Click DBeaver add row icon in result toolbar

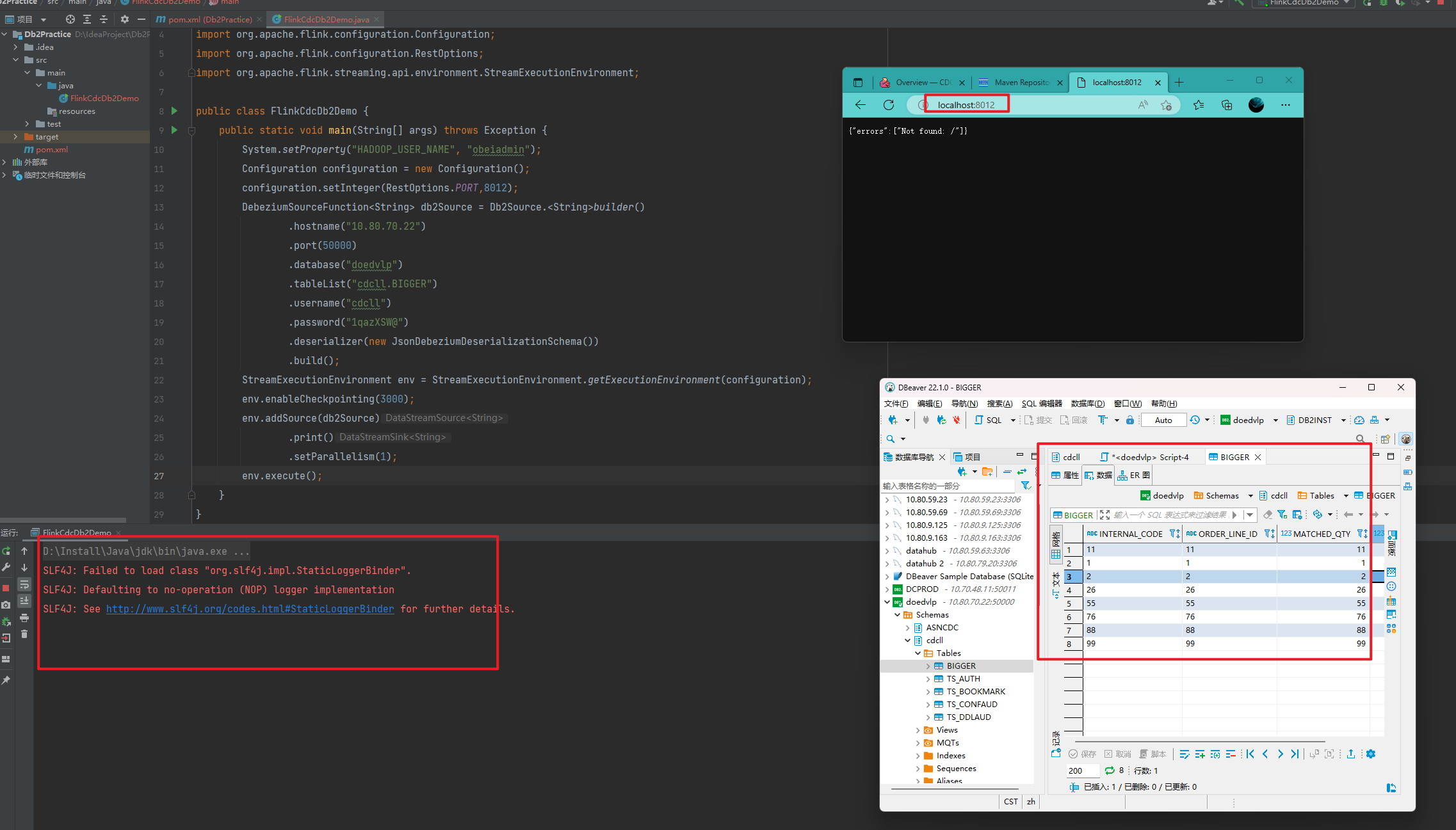[x=1200, y=754]
